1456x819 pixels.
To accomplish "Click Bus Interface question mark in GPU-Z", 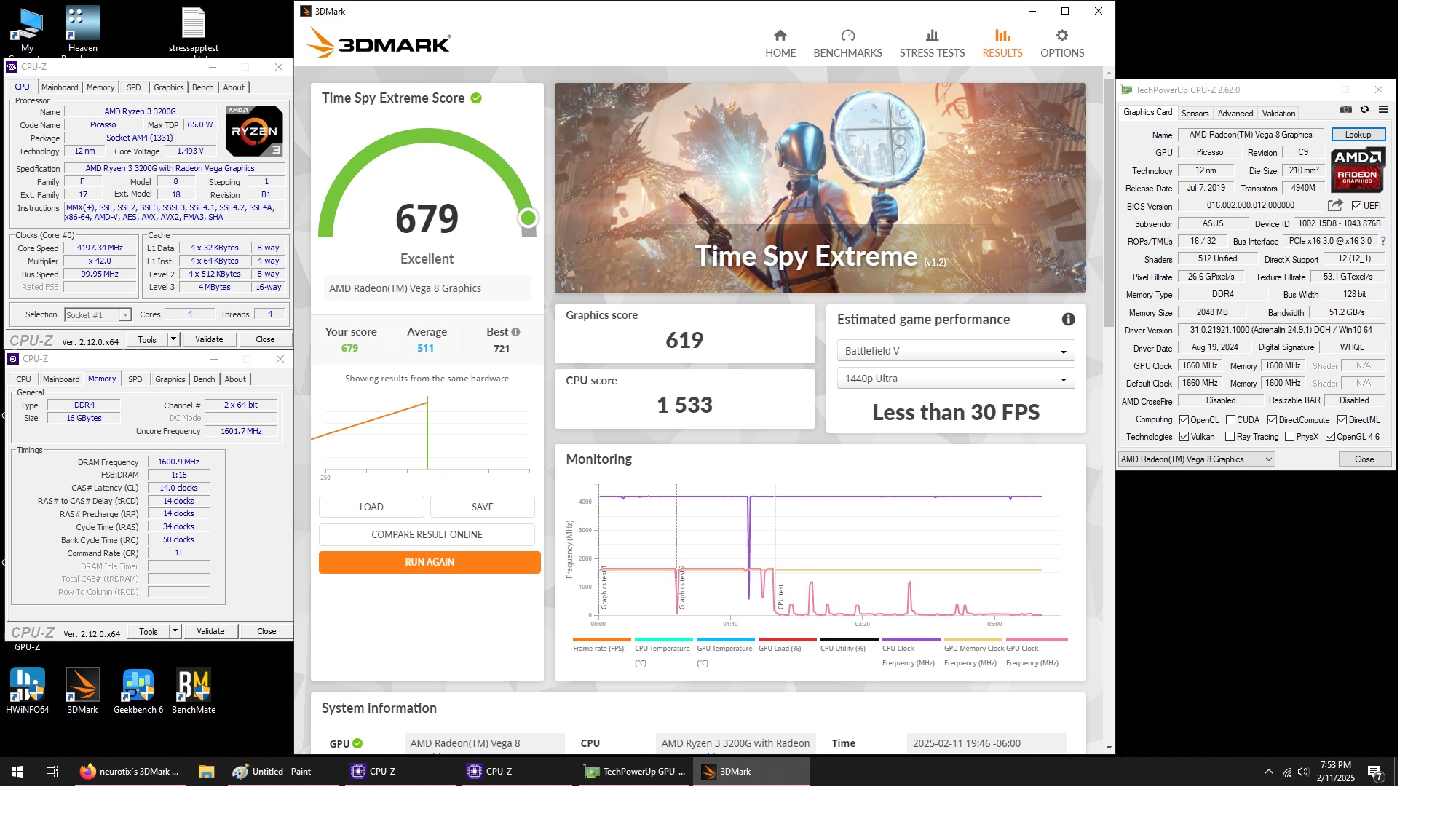I will 1383,241.
